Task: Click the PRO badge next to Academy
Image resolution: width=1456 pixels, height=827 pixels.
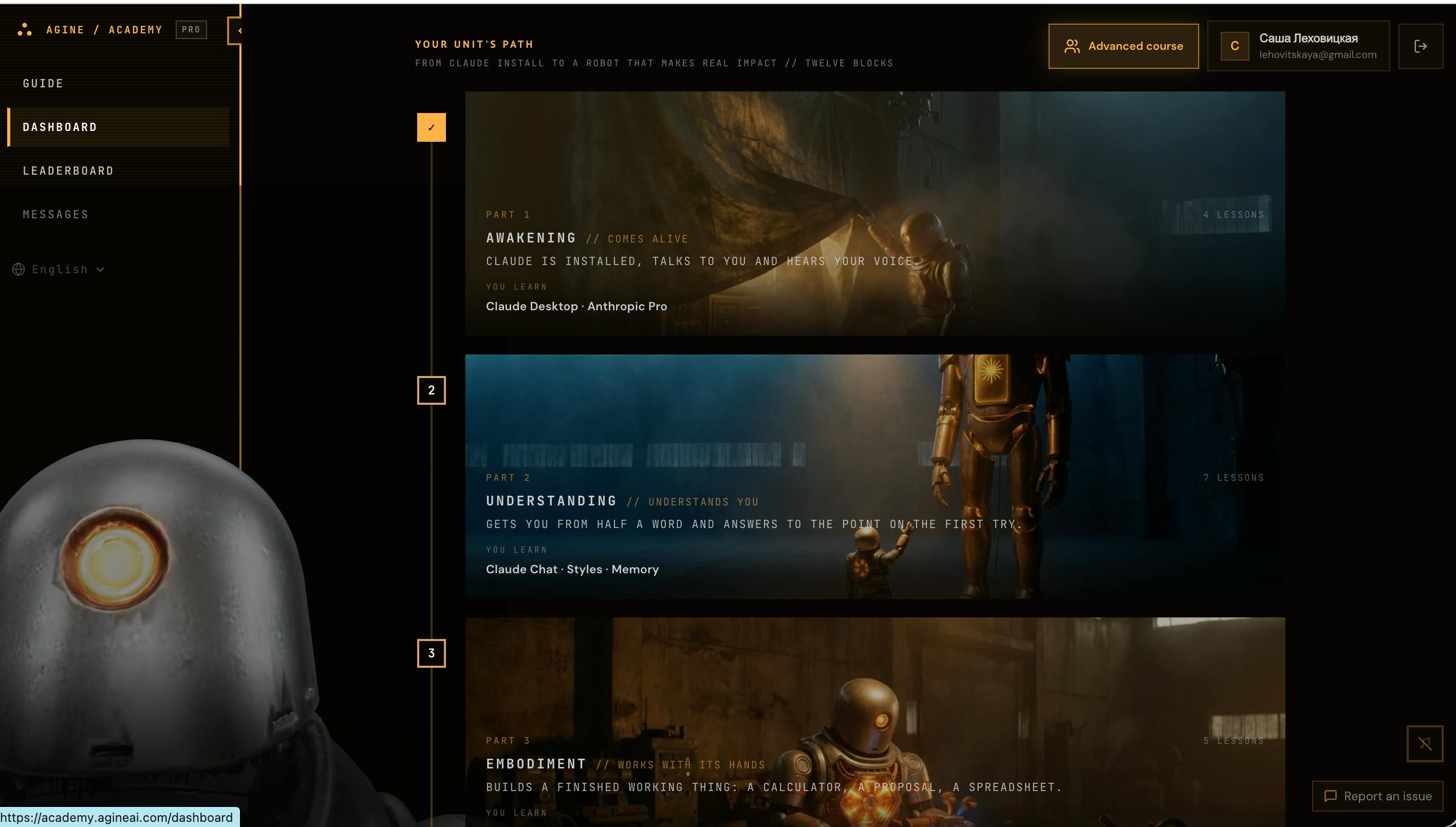Action: click(191, 30)
